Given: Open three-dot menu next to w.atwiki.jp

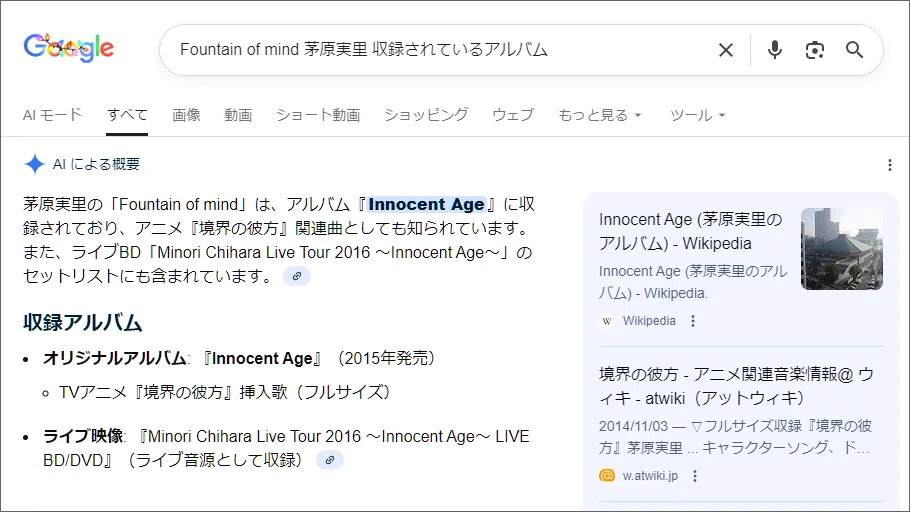Looking at the screenshot, I should [695, 476].
